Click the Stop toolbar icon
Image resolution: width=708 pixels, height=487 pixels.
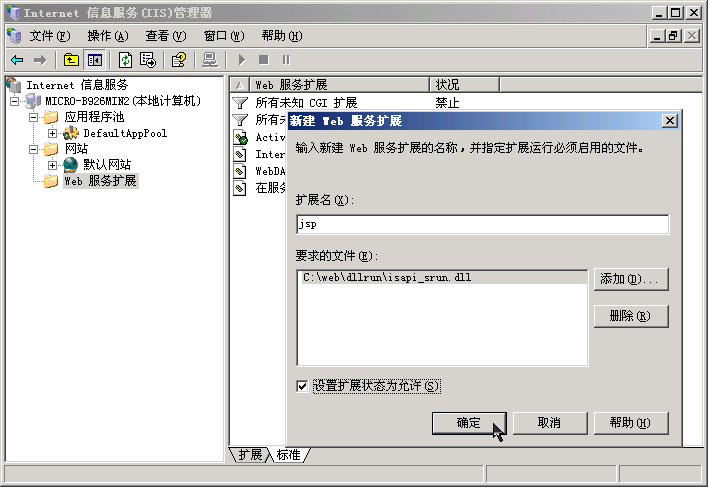(x=264, y=60)
